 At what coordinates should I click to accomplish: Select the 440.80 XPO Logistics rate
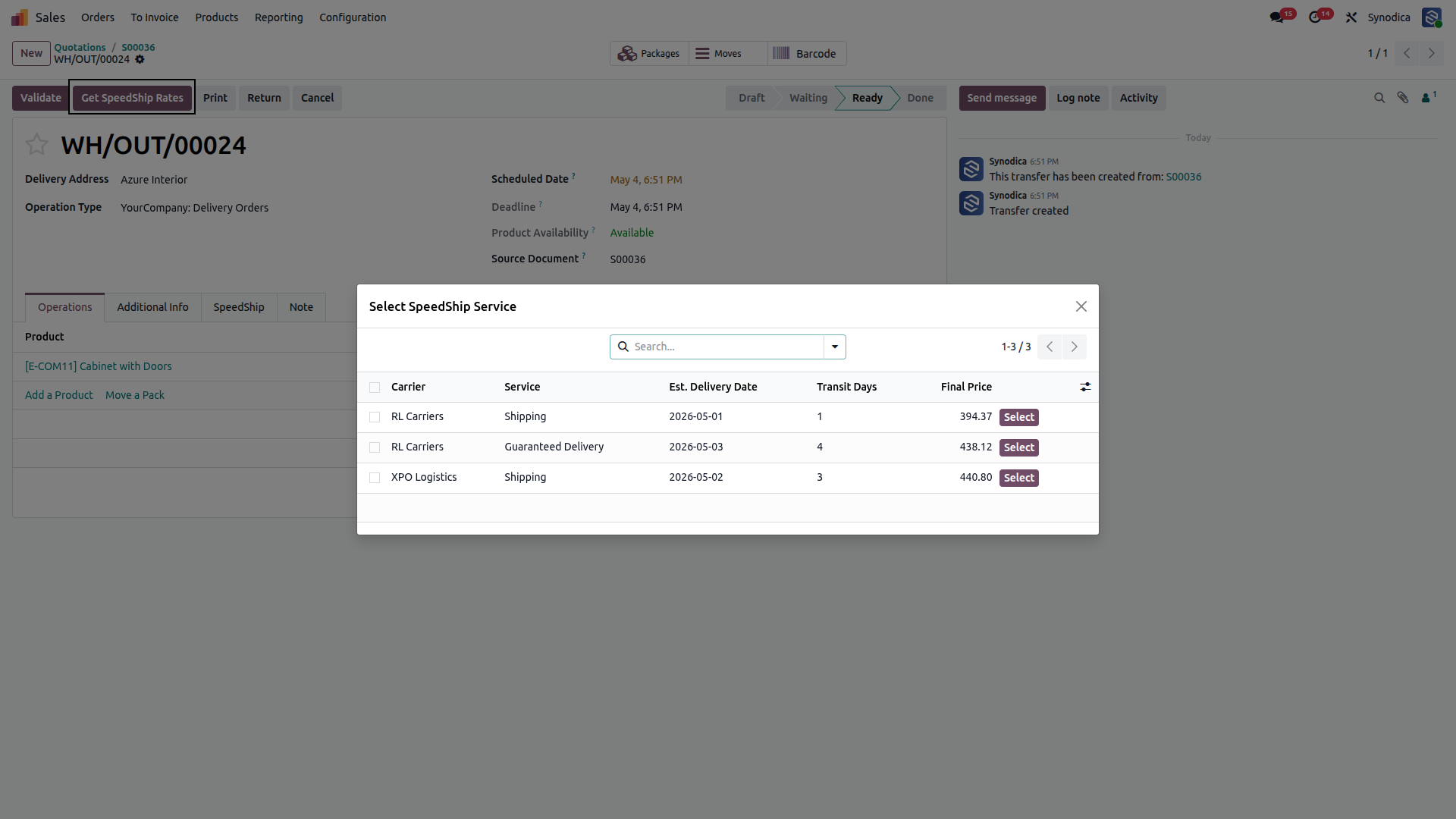pos(1018,478)
